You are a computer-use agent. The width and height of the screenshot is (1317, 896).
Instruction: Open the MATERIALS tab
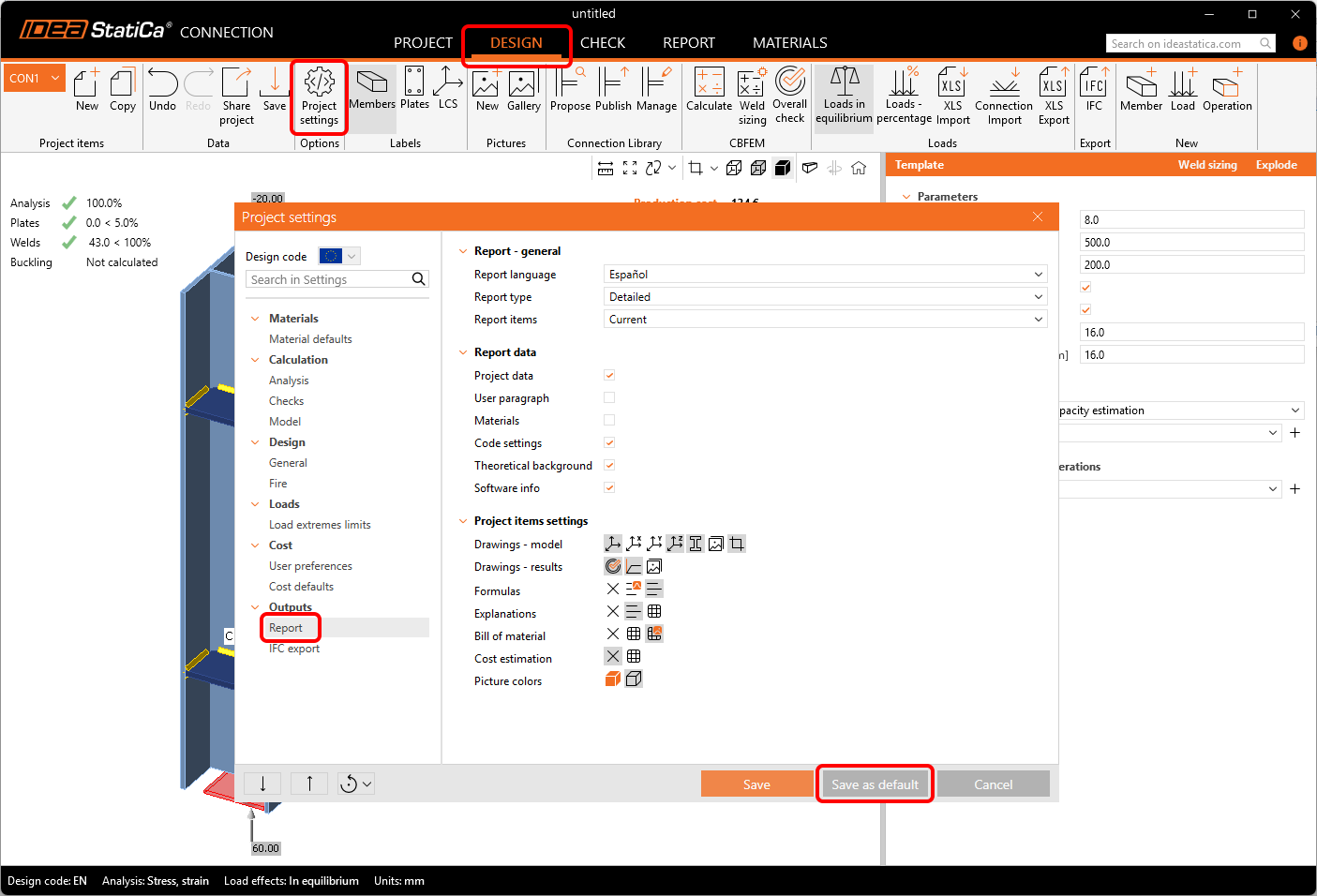(x=789, y=43)
